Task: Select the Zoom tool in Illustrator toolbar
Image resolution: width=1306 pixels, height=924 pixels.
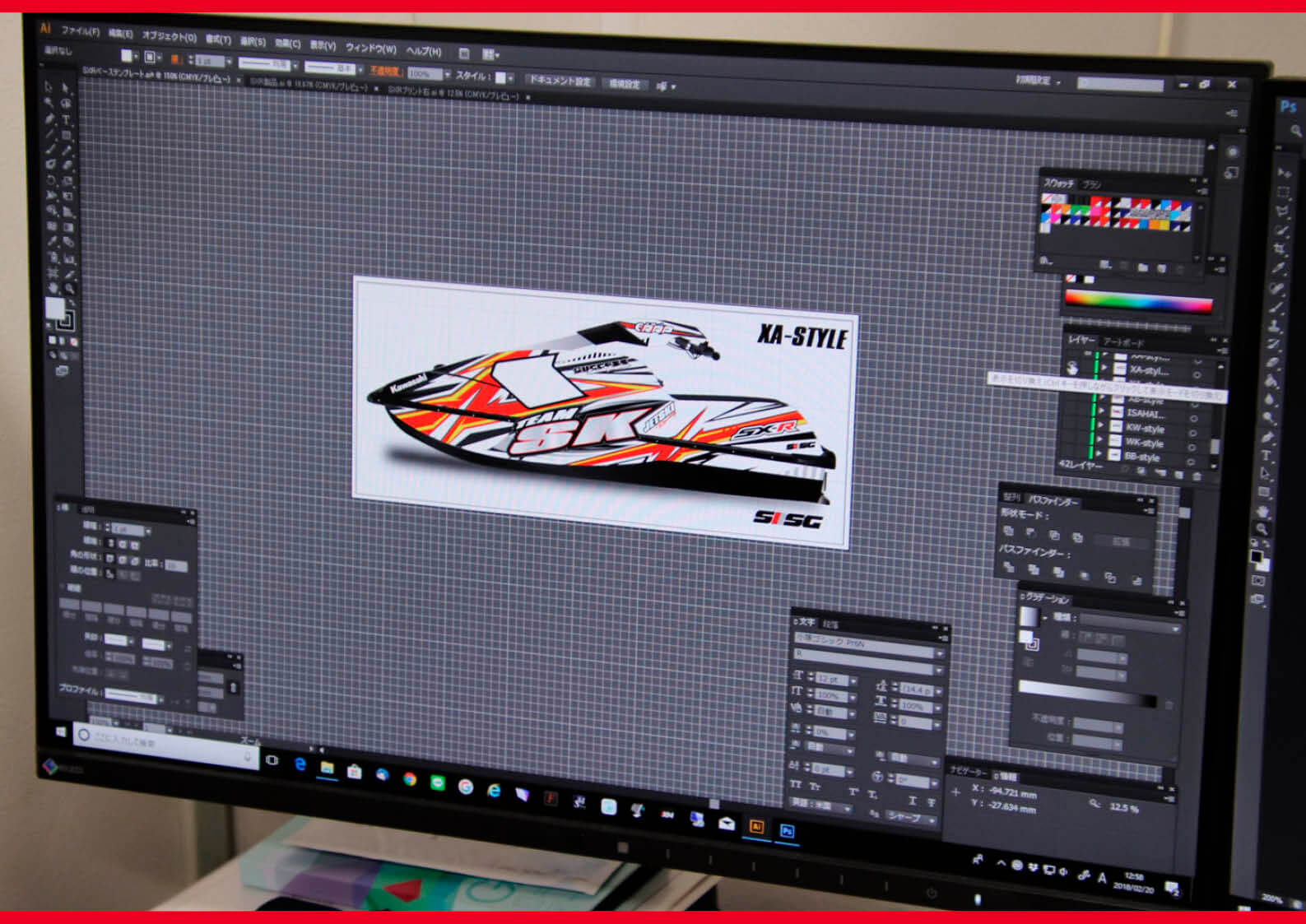Action: pyautogui.click(x=69, y=289)
